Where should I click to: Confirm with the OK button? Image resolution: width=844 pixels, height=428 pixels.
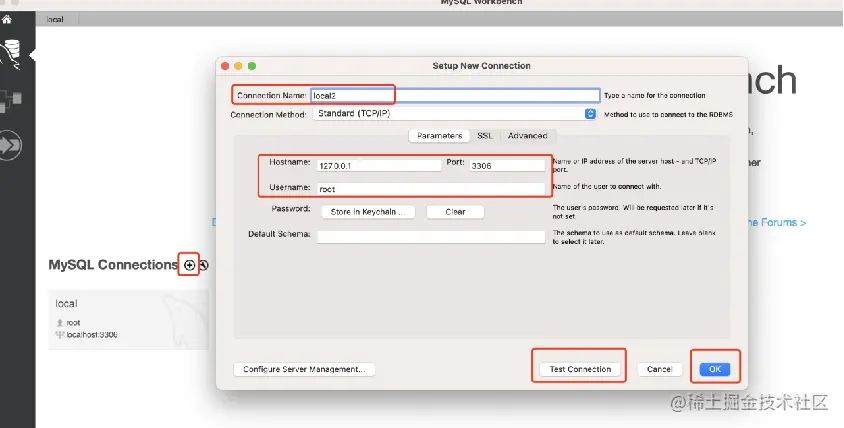[x=715, y=369]
